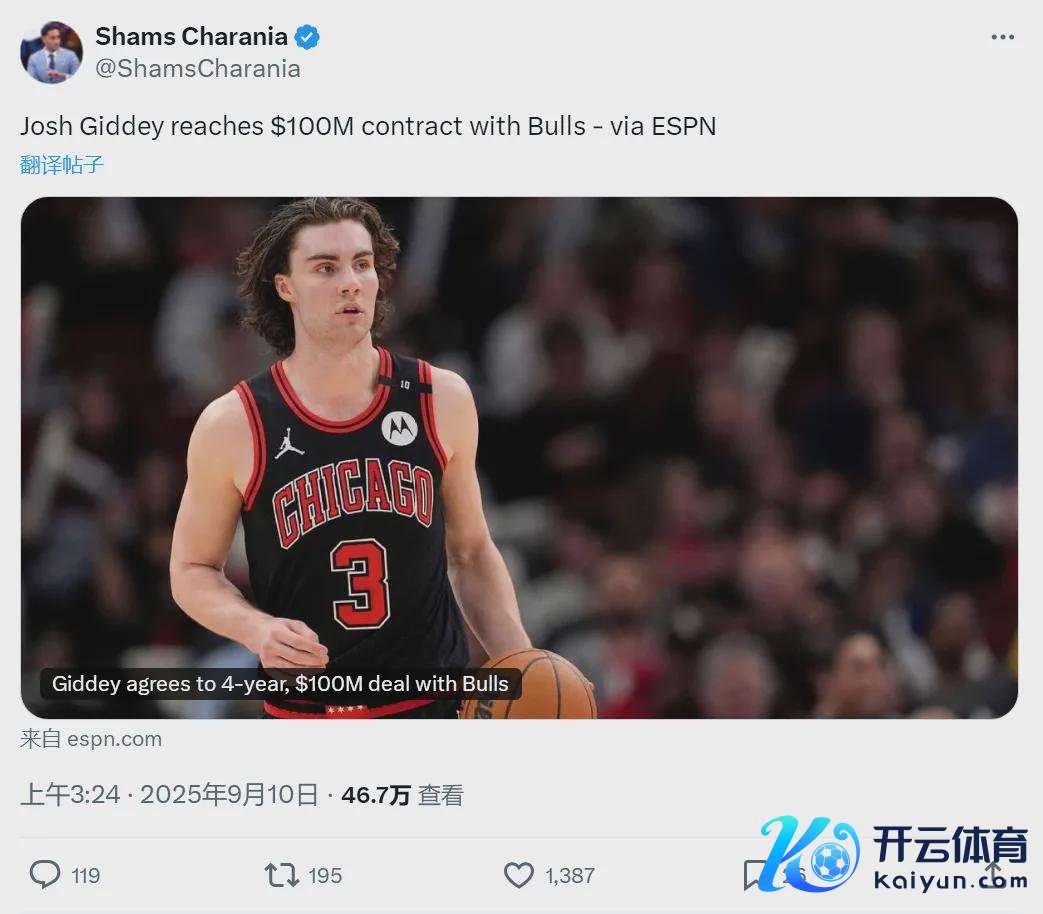Click the 上午3:24 · 2025年9月10日 timestamp
1043x914 pixels.
coord(169,795)
